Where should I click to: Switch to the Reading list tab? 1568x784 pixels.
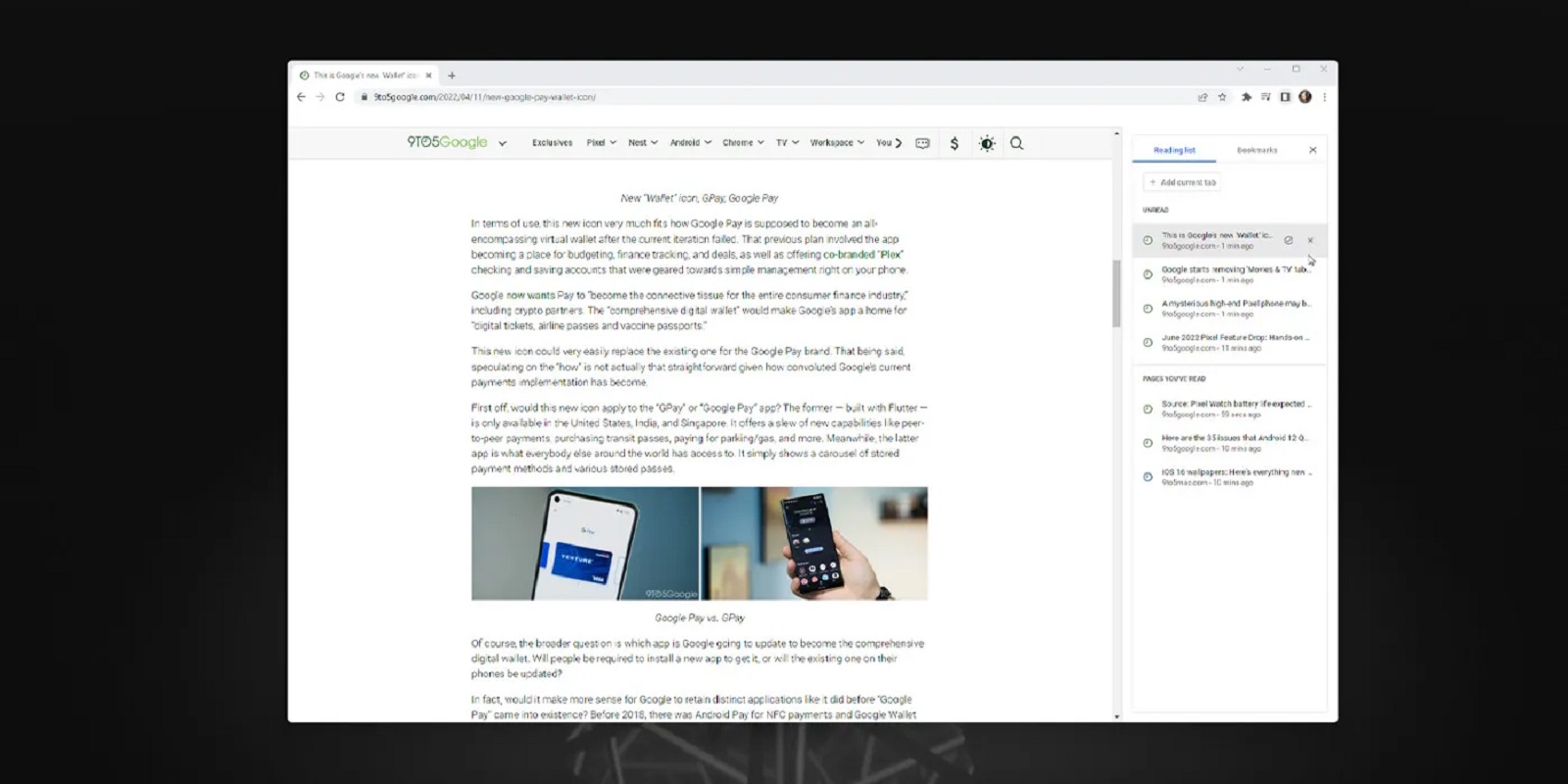(1174, 150)
